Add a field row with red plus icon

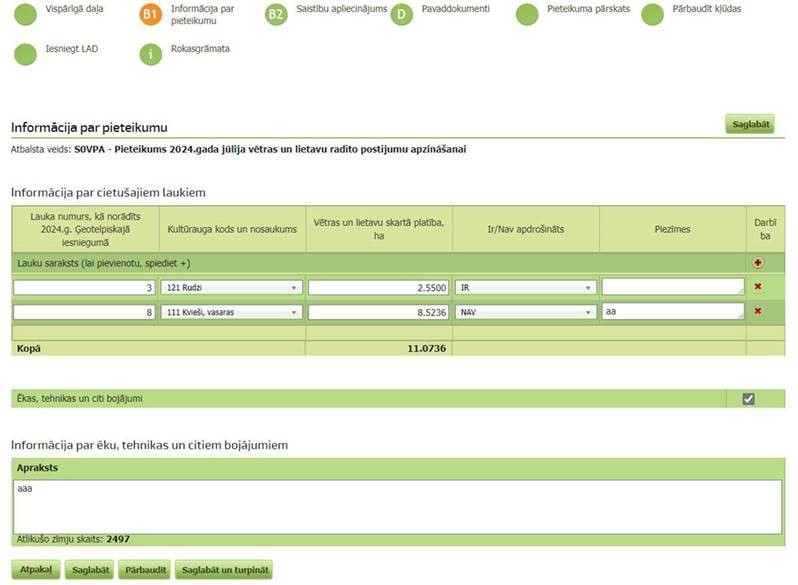757,262
